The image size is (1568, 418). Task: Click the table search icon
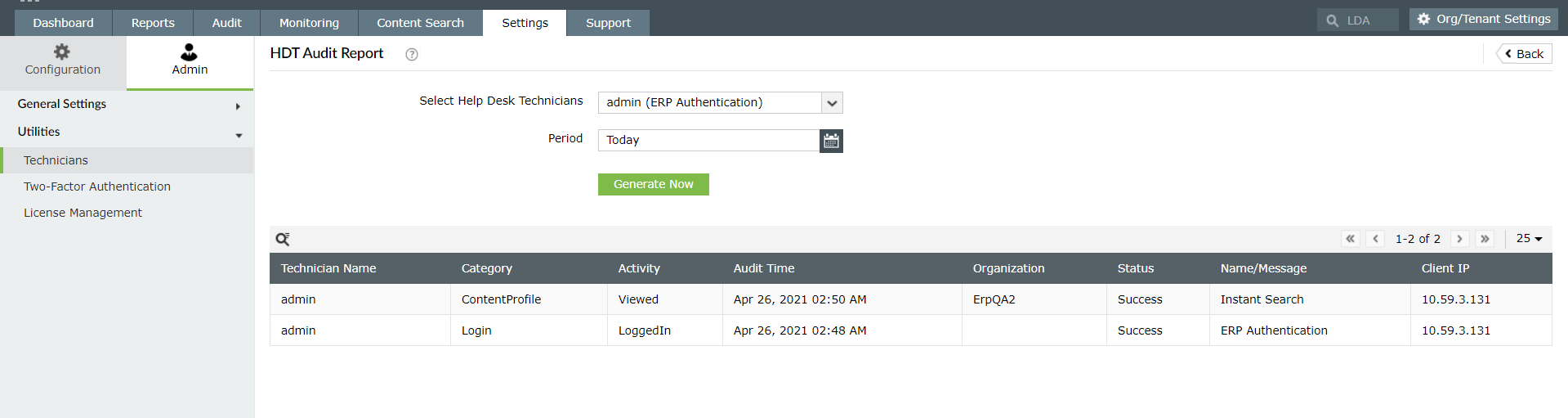point(283,239)
